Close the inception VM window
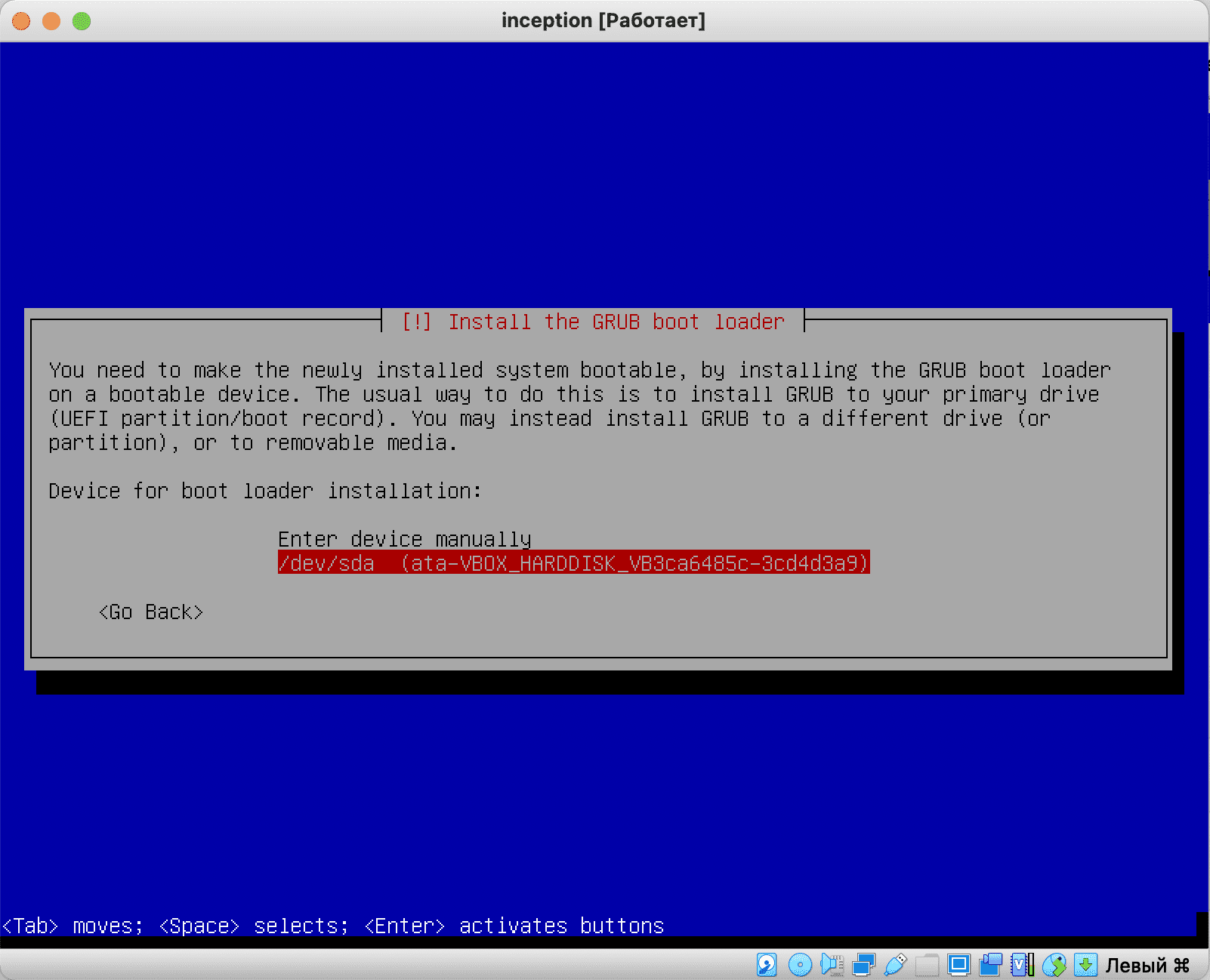Screen dimensions: 1210x980 21,21
